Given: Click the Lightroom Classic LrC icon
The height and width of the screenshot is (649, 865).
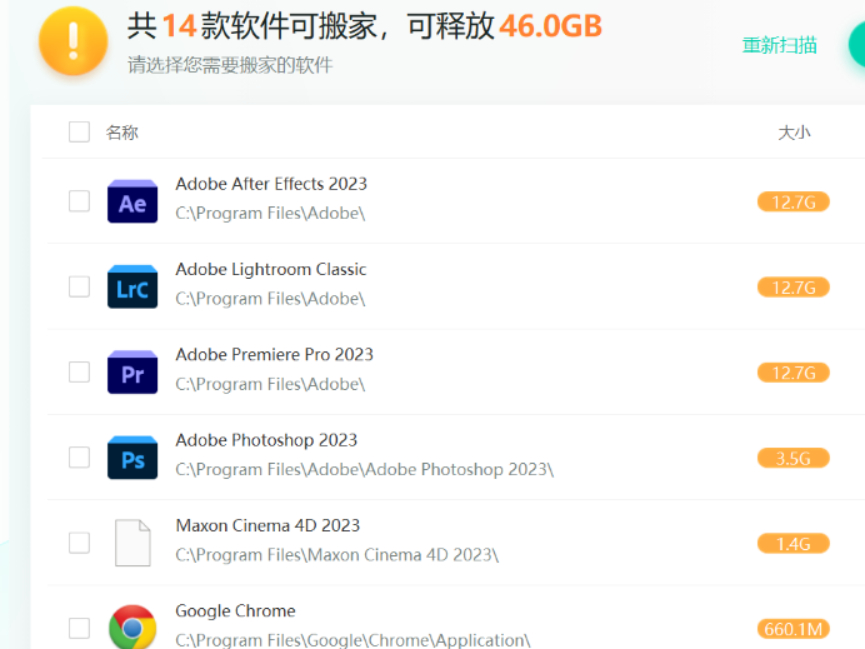Looking at the screenshot, I should click(132, 287).
